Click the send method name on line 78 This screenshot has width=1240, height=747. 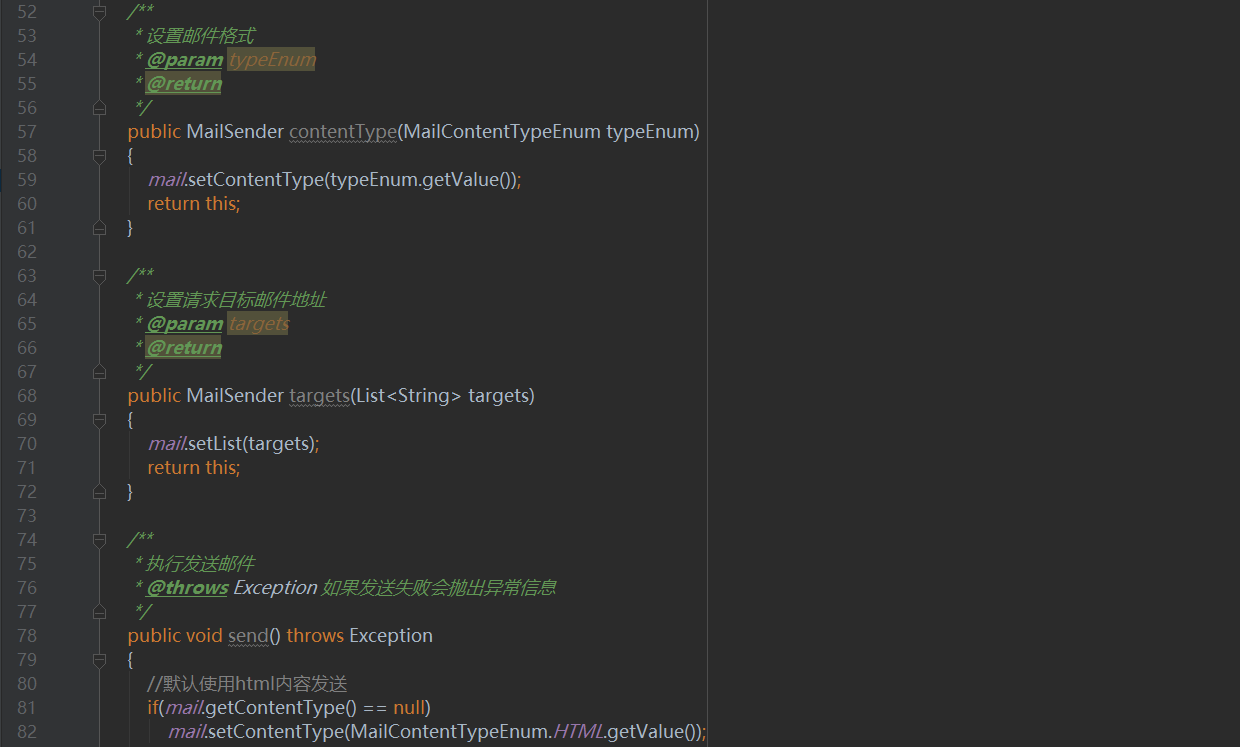click(248, 636)
